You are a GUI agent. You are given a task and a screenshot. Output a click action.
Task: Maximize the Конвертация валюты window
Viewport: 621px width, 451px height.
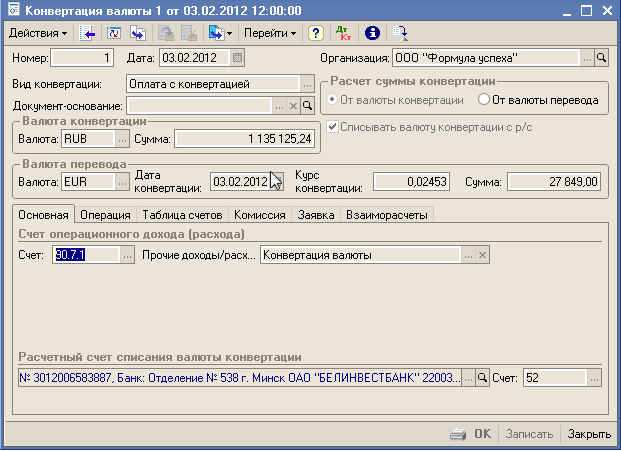587,10
